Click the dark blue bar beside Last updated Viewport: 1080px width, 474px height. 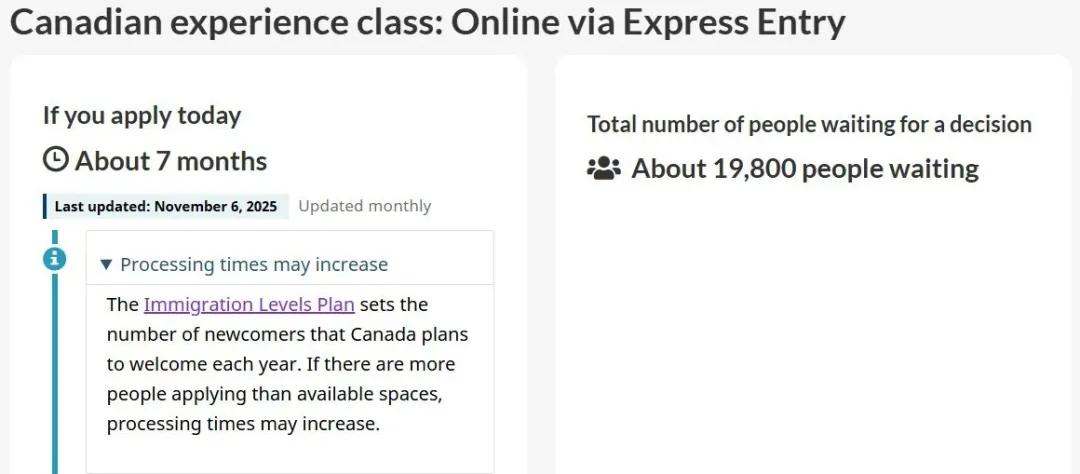pos(45,206)
